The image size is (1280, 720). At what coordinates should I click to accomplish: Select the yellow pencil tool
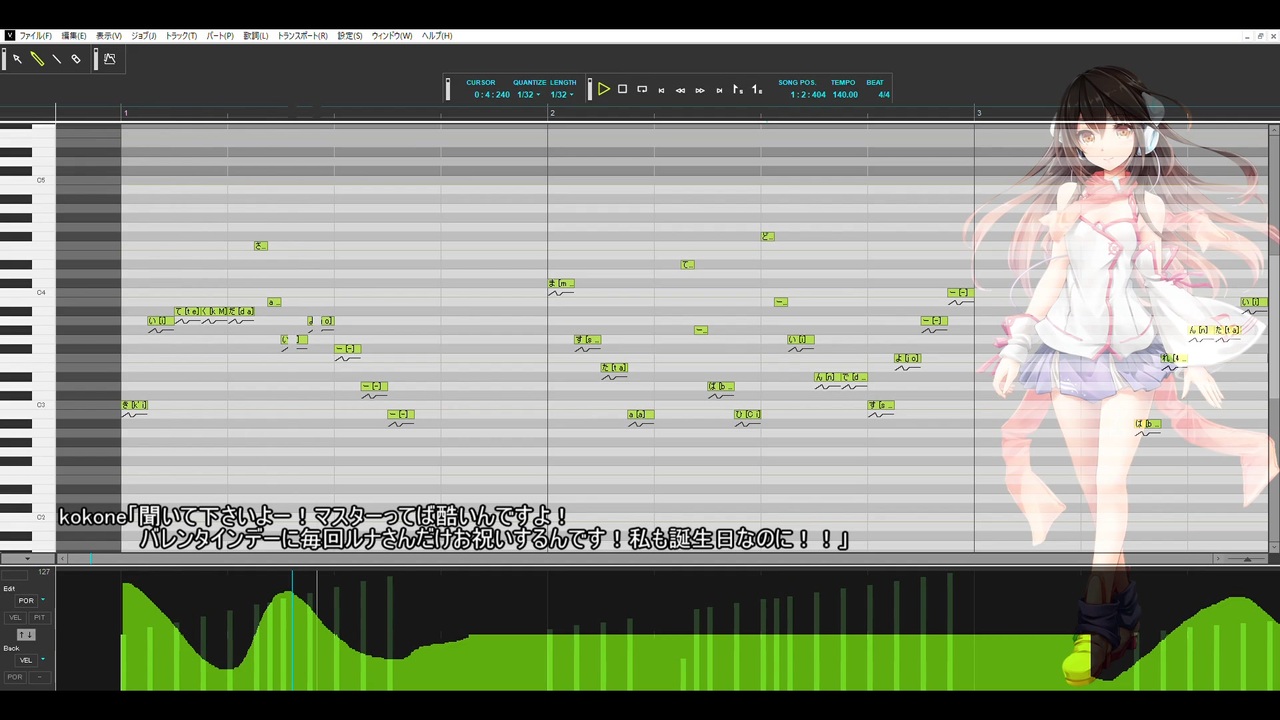click(x=37, y=59)
